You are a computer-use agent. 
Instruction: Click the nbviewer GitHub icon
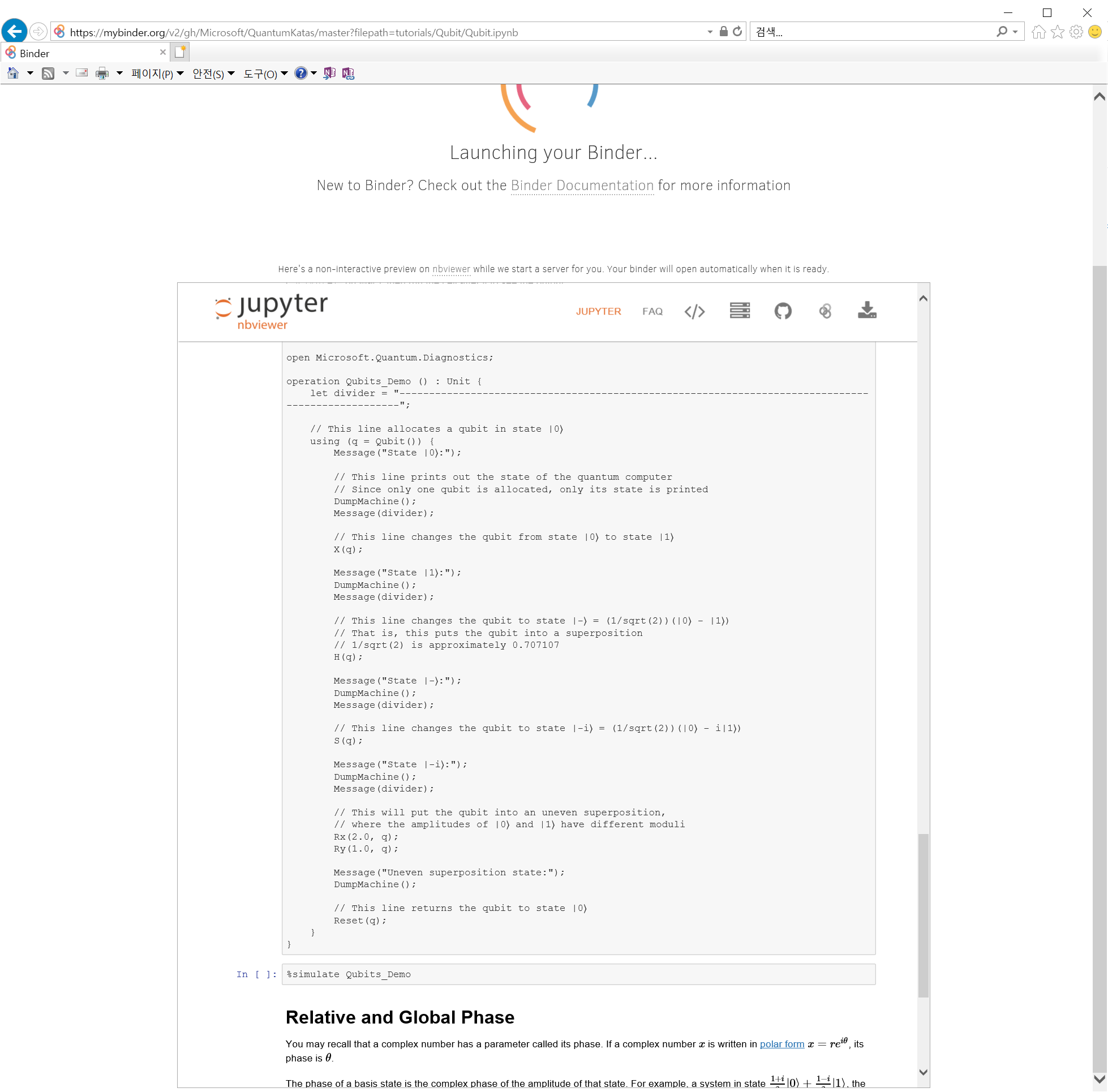(x=782, y=311)
